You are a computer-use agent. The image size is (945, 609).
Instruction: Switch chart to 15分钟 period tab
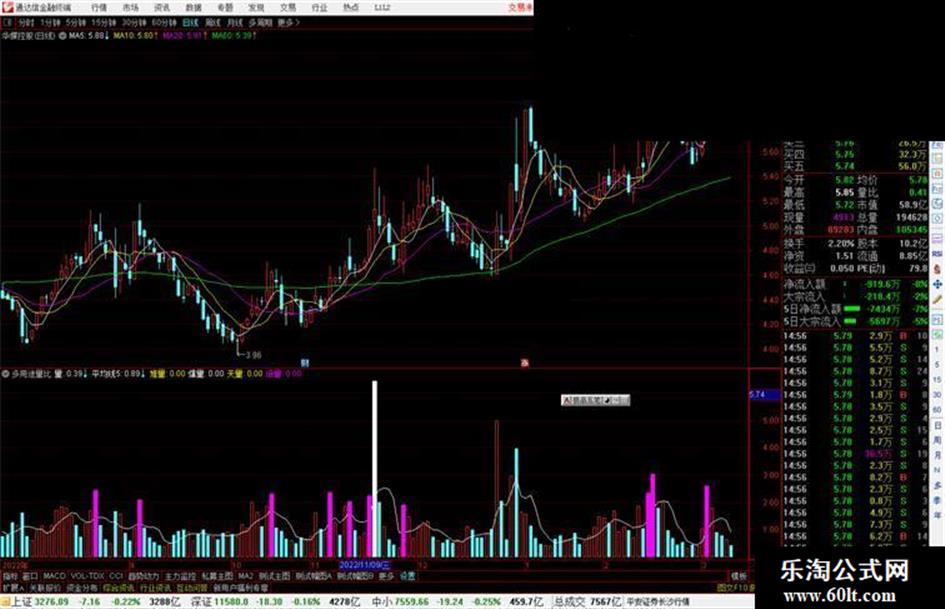click(104, 23)
